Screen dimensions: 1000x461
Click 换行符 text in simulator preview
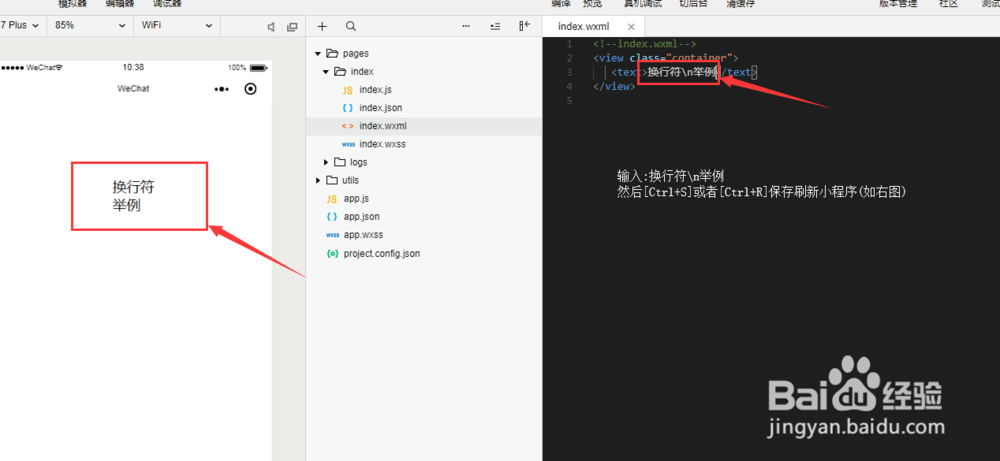[133, 187]
